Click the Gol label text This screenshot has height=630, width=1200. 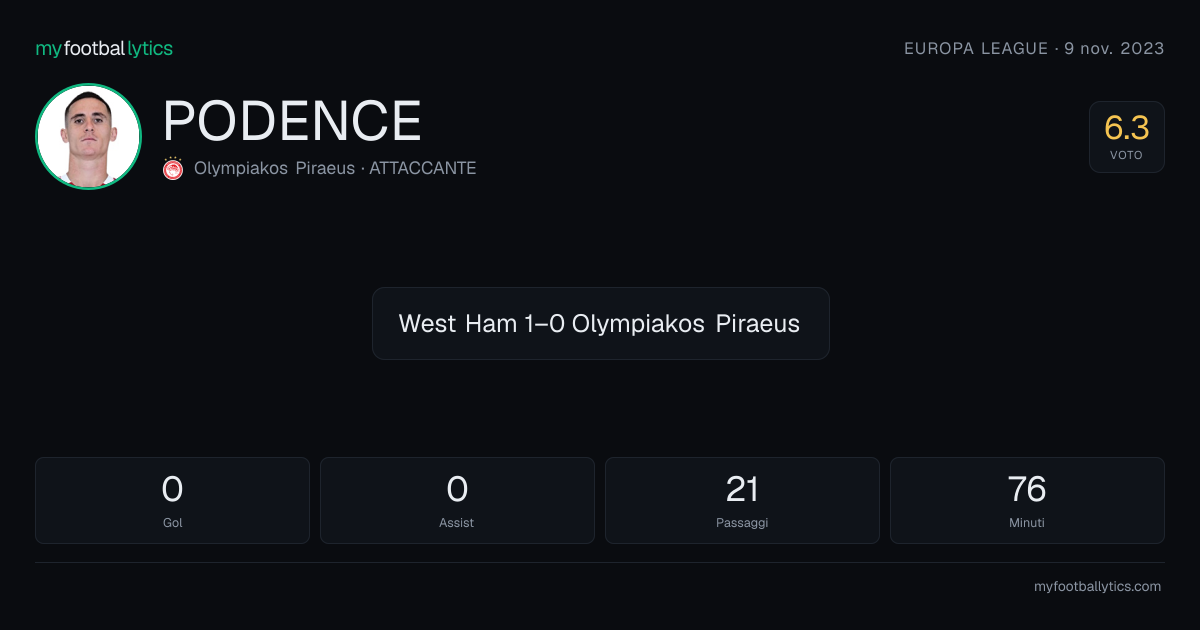[173, 522]
